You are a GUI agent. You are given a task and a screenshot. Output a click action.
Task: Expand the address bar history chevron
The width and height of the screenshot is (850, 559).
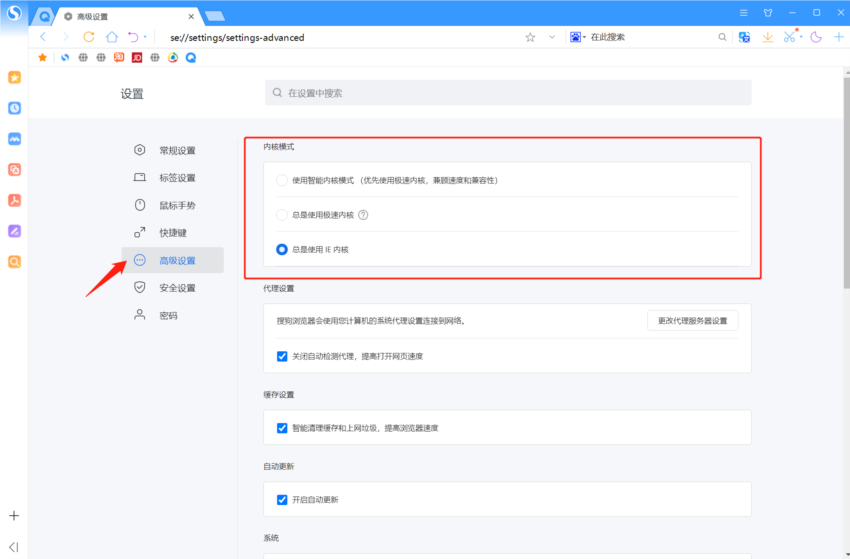(x=552, y=37)
